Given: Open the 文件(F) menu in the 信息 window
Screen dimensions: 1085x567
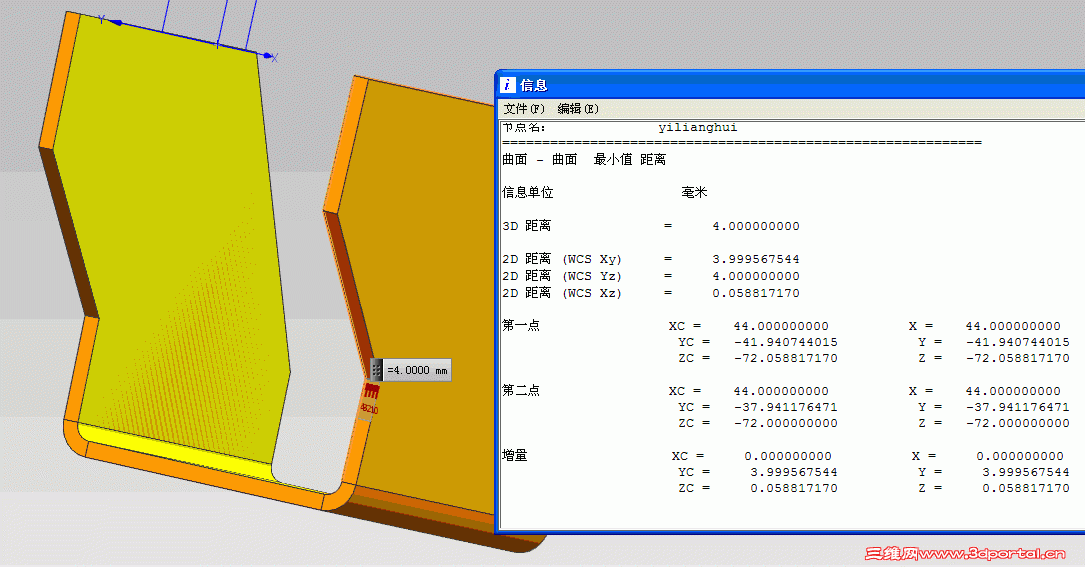Looking at the screenshot, I should coord(524,109).
